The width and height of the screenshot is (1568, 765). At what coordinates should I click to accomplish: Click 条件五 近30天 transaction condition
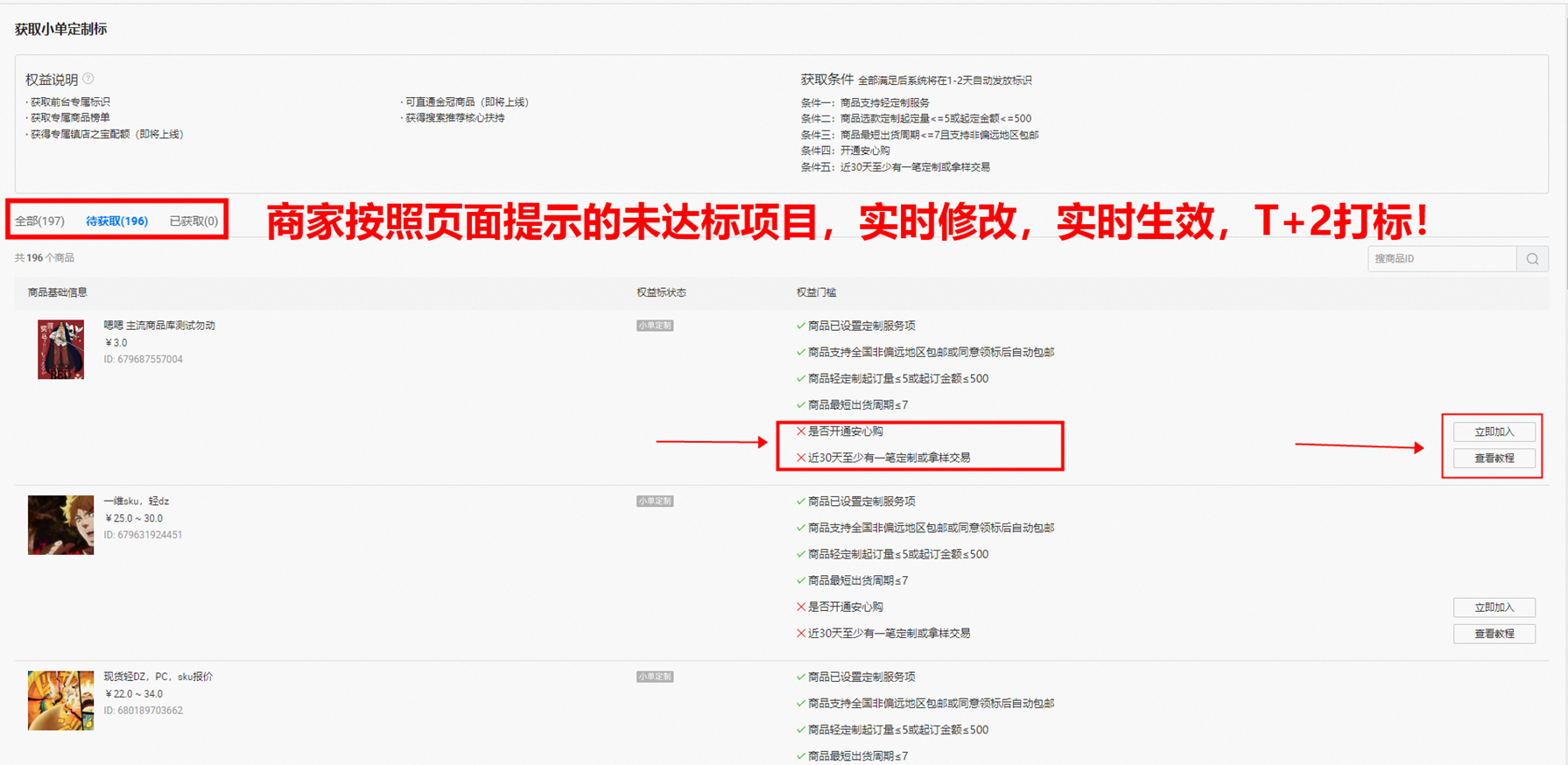click(x=896, y=167)
